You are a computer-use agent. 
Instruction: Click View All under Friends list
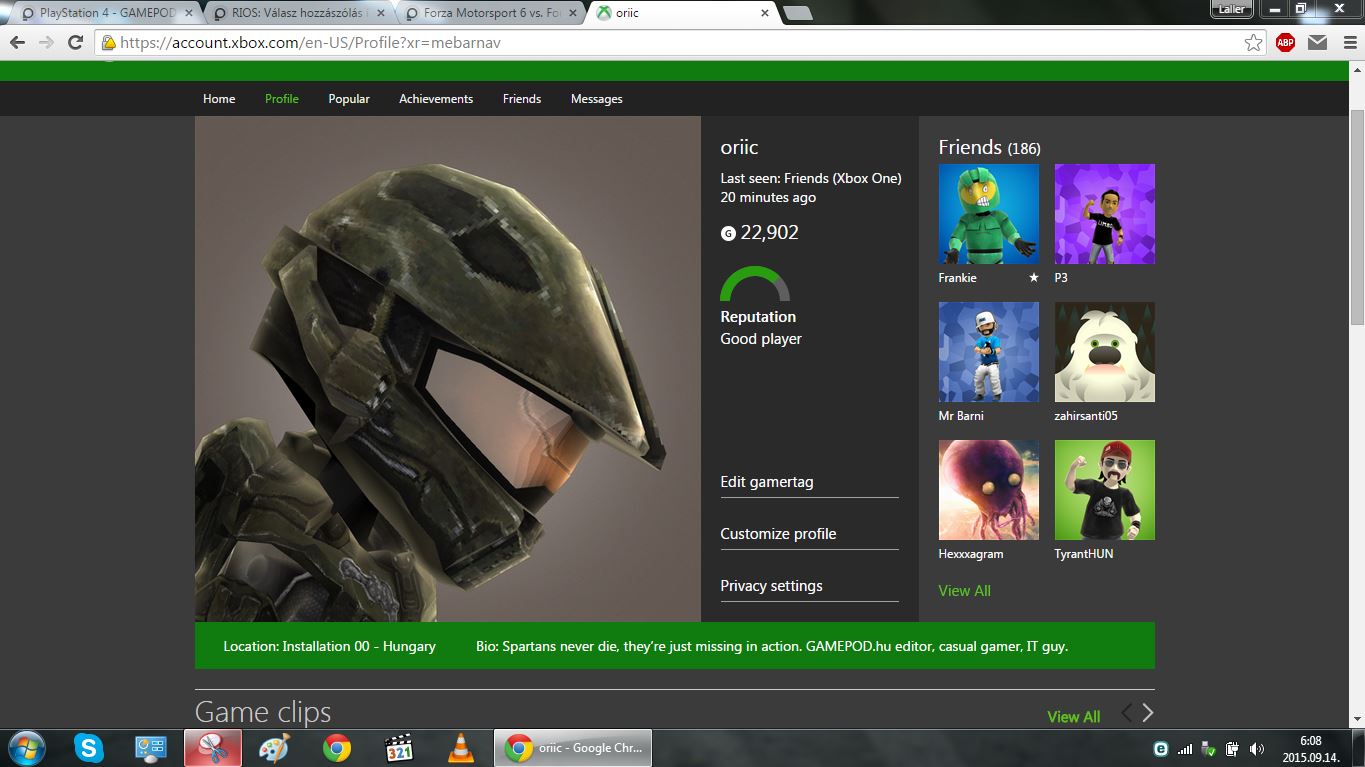click(x=964, y=591)
